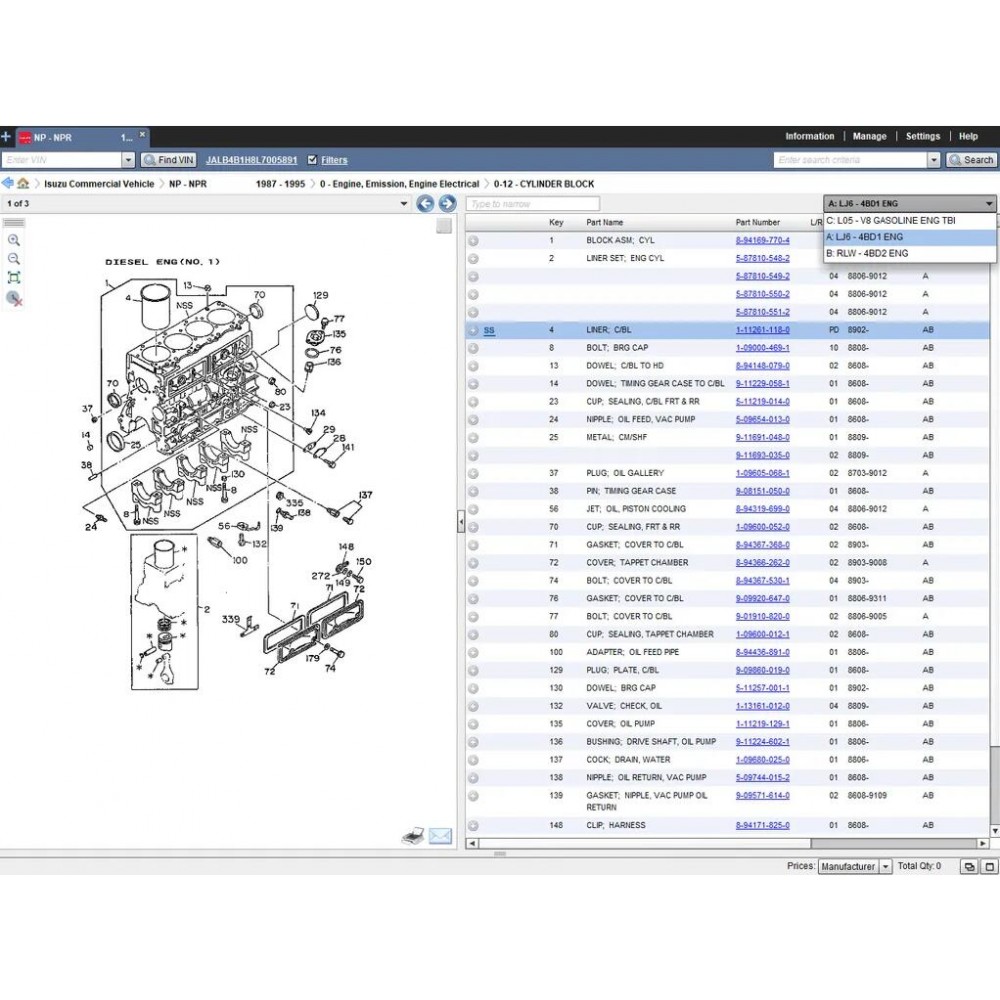Open the Settings menu
Screen dimensions: 1000x1000
[x=922, y=137]
